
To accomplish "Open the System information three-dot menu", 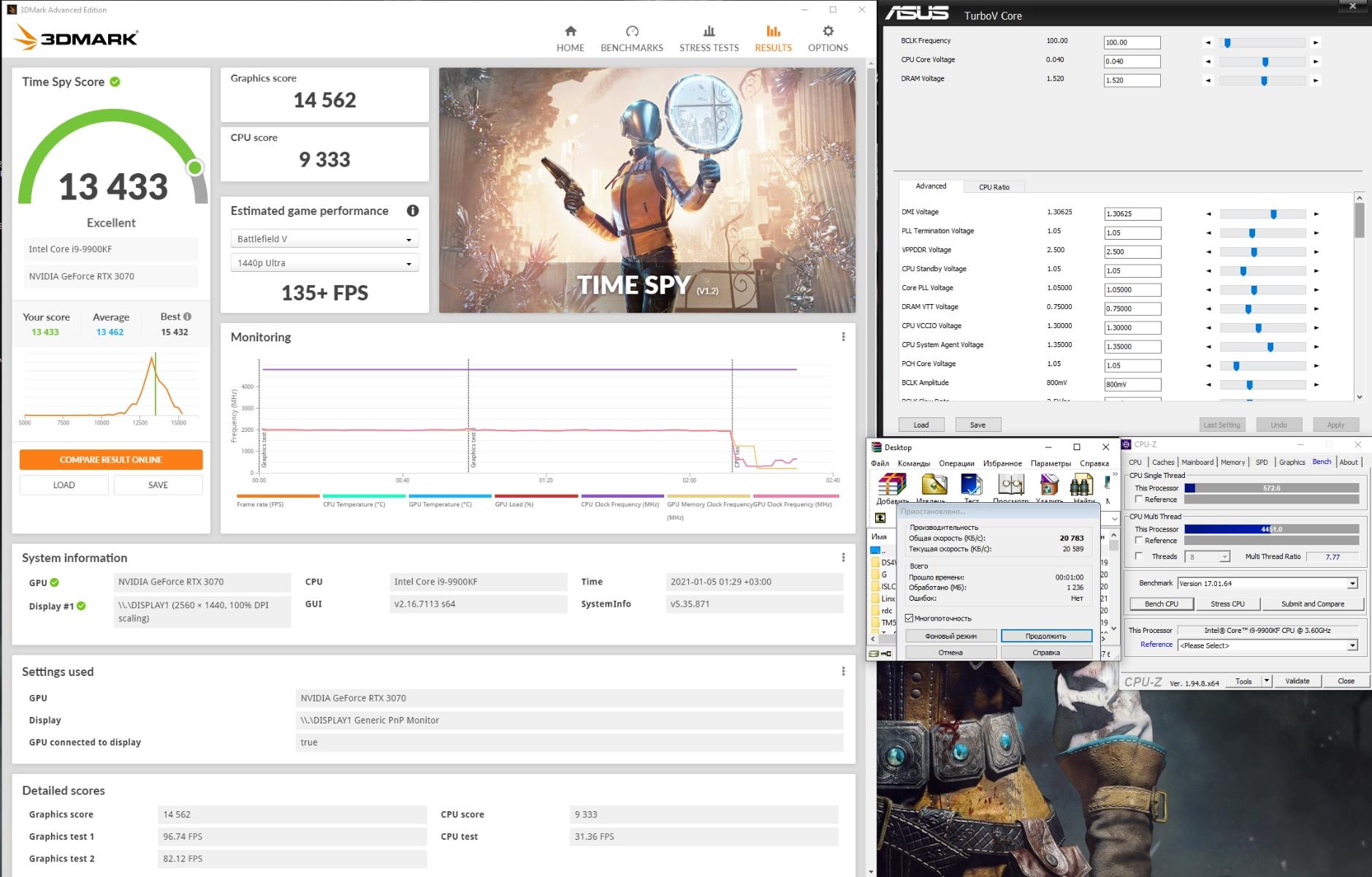I will pyautogui.click(x=843, y=558).
